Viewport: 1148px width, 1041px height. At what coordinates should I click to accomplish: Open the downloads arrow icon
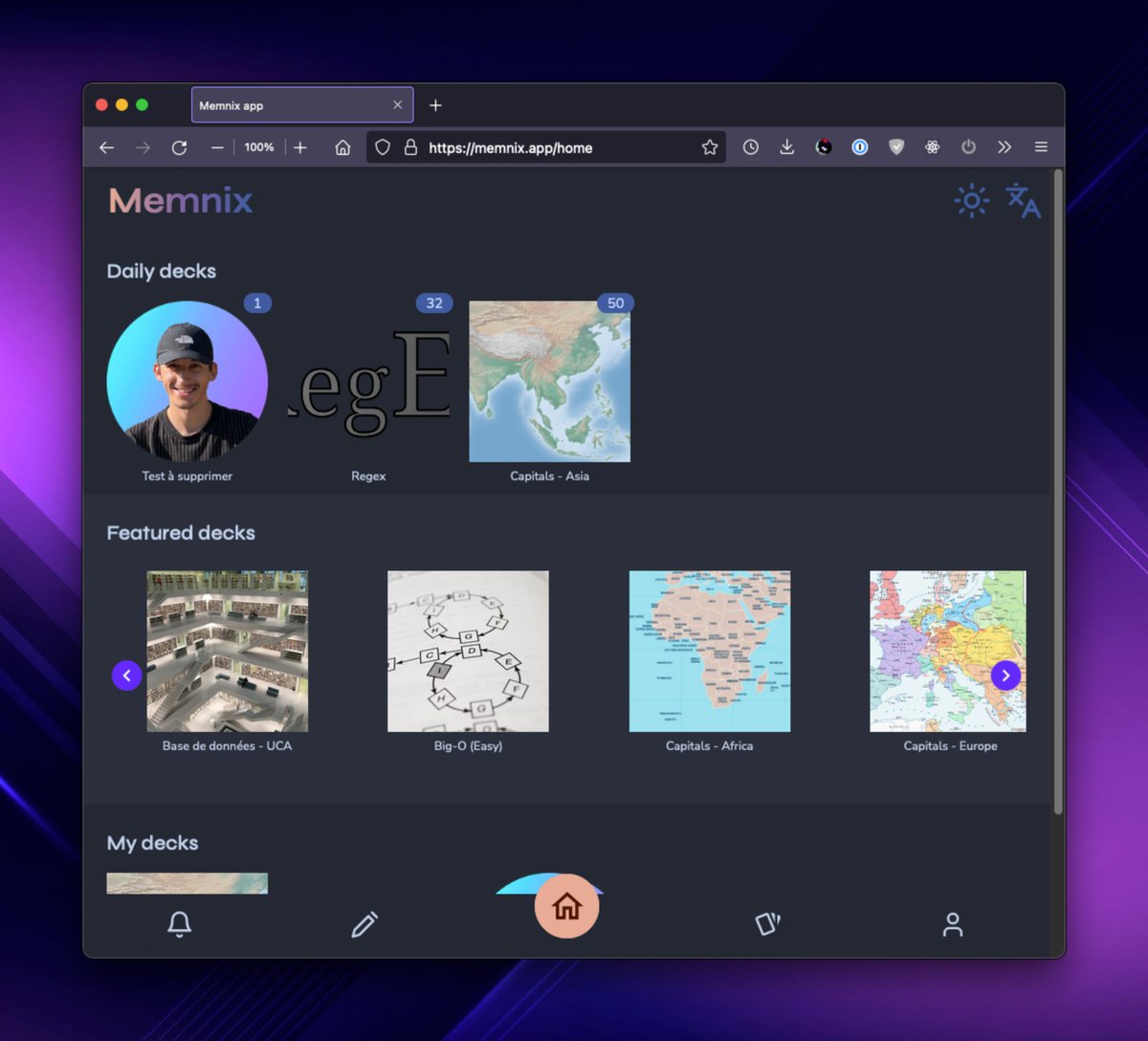pos(786,147)
